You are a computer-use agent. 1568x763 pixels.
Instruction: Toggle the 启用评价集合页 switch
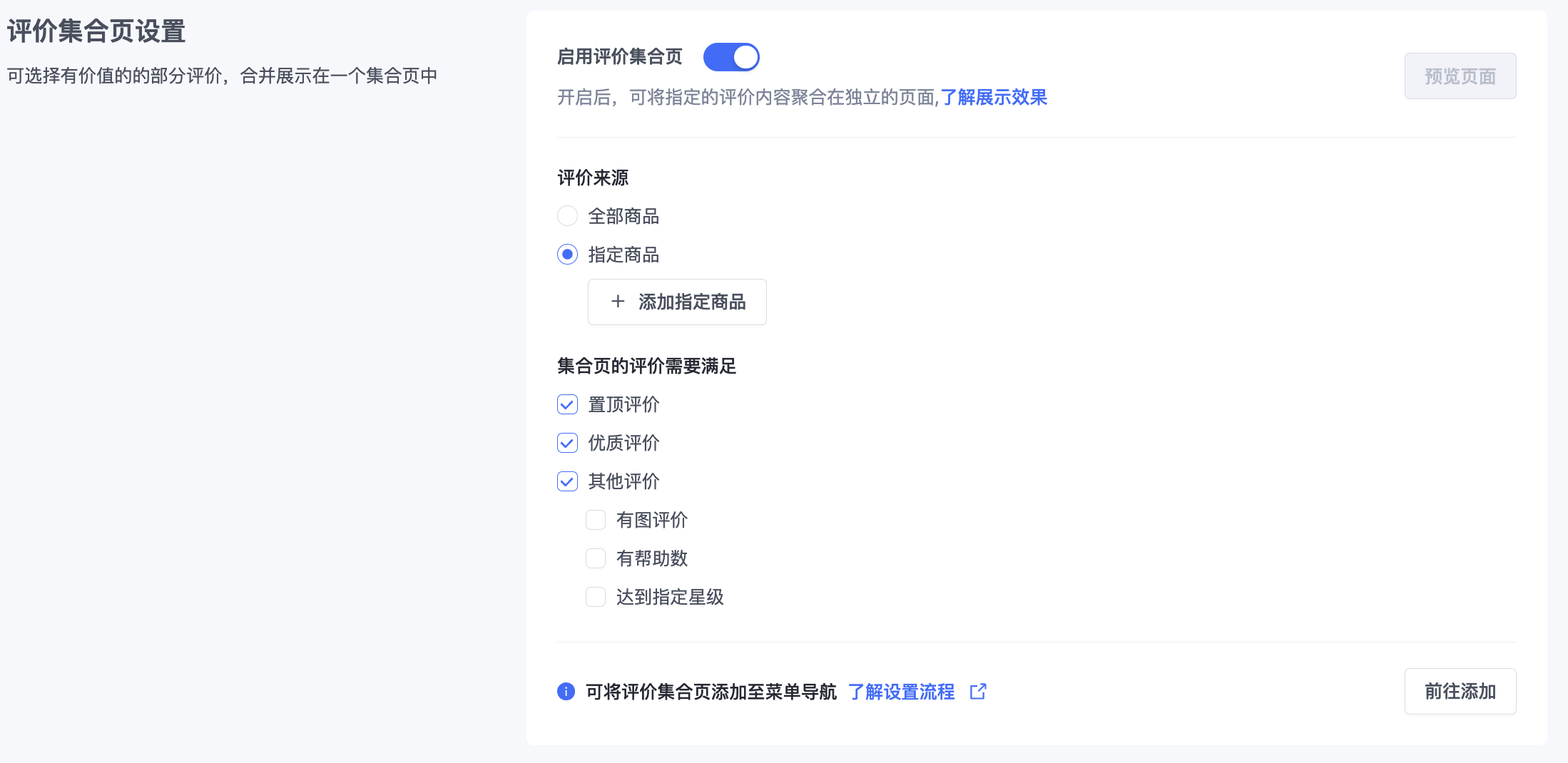[730, 57]
